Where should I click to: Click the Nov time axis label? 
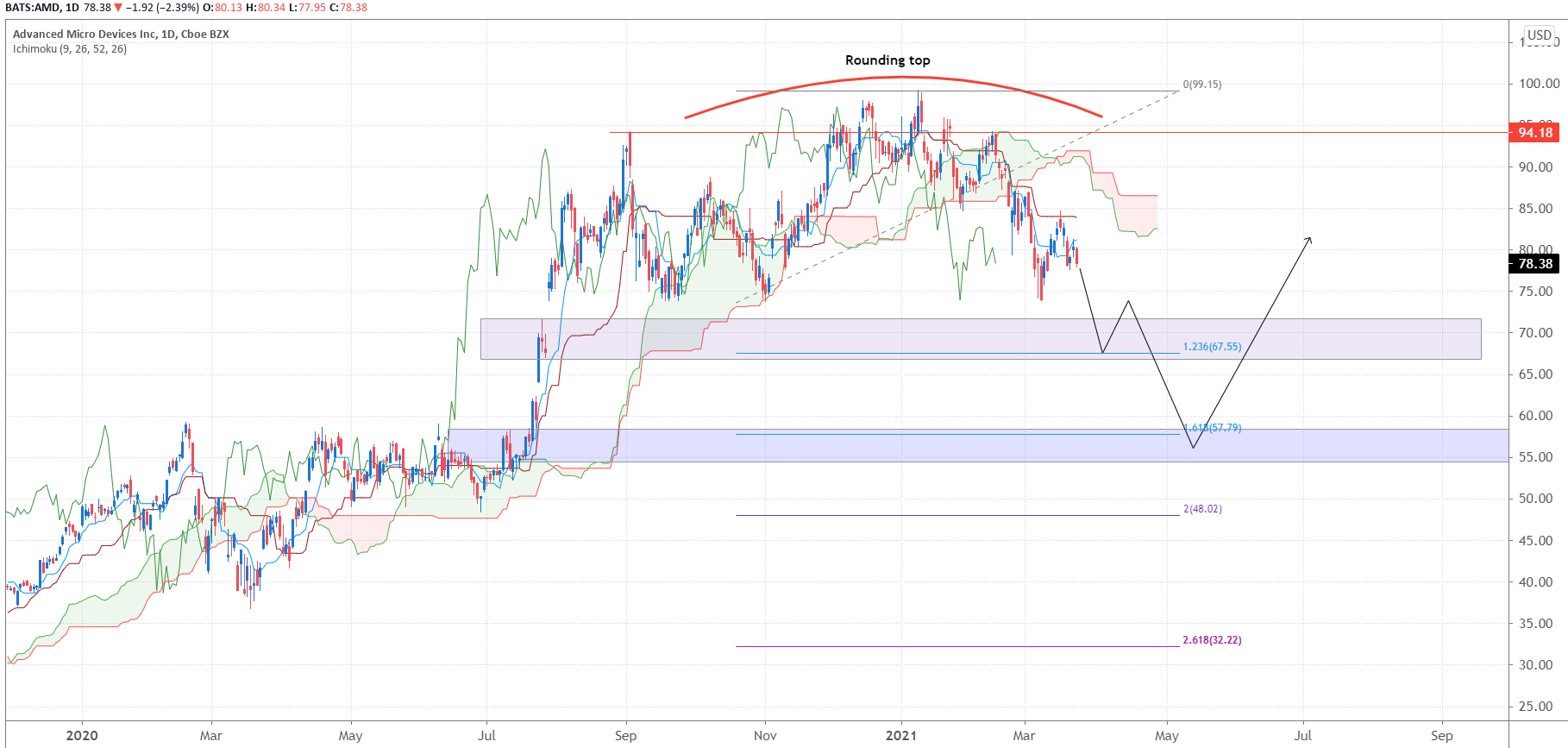tap(765, 736)
